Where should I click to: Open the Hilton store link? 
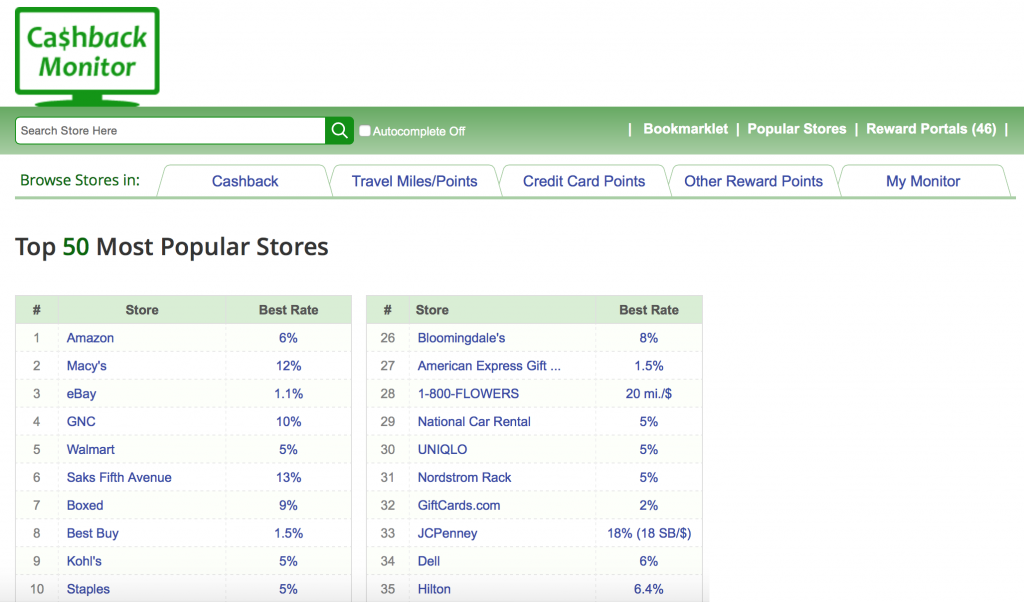point(434,589)
